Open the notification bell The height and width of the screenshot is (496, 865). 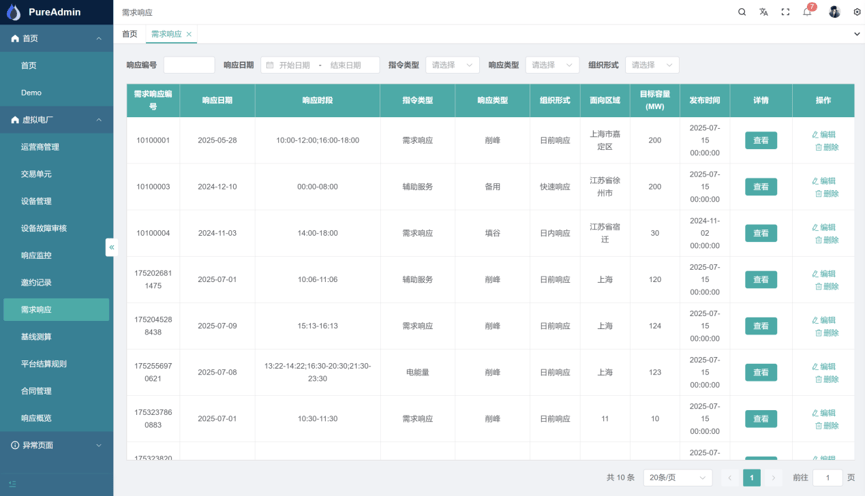pyautogui.click(x=807, y=12)
